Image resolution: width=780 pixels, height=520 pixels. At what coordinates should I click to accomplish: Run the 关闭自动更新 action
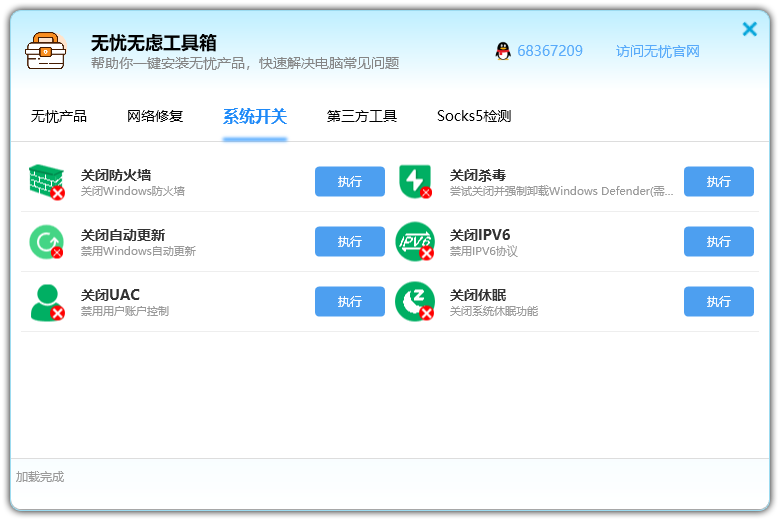click(350, 242)
